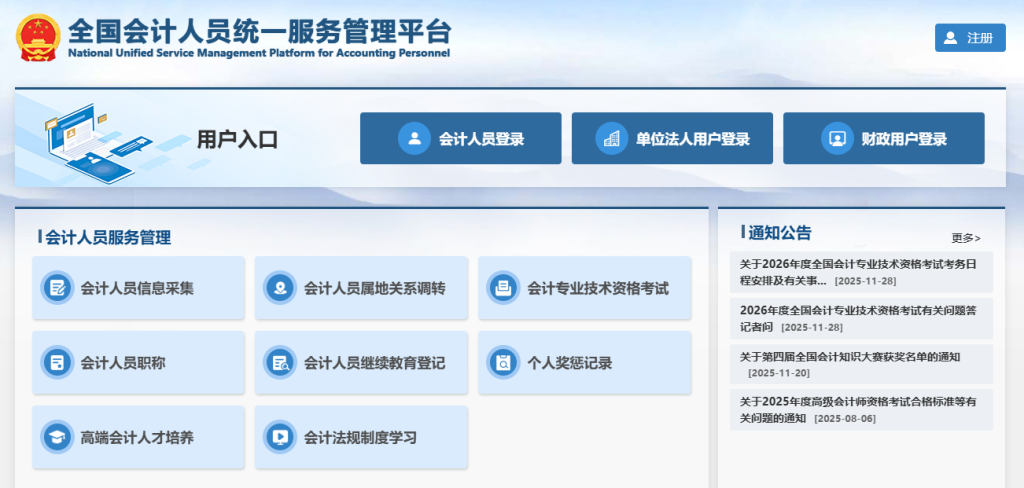Image resolution: width=1024 pixels, height=488 pixels.
Task: Click the 会计专业技术资格考试 icon
Action: (504, 288)
